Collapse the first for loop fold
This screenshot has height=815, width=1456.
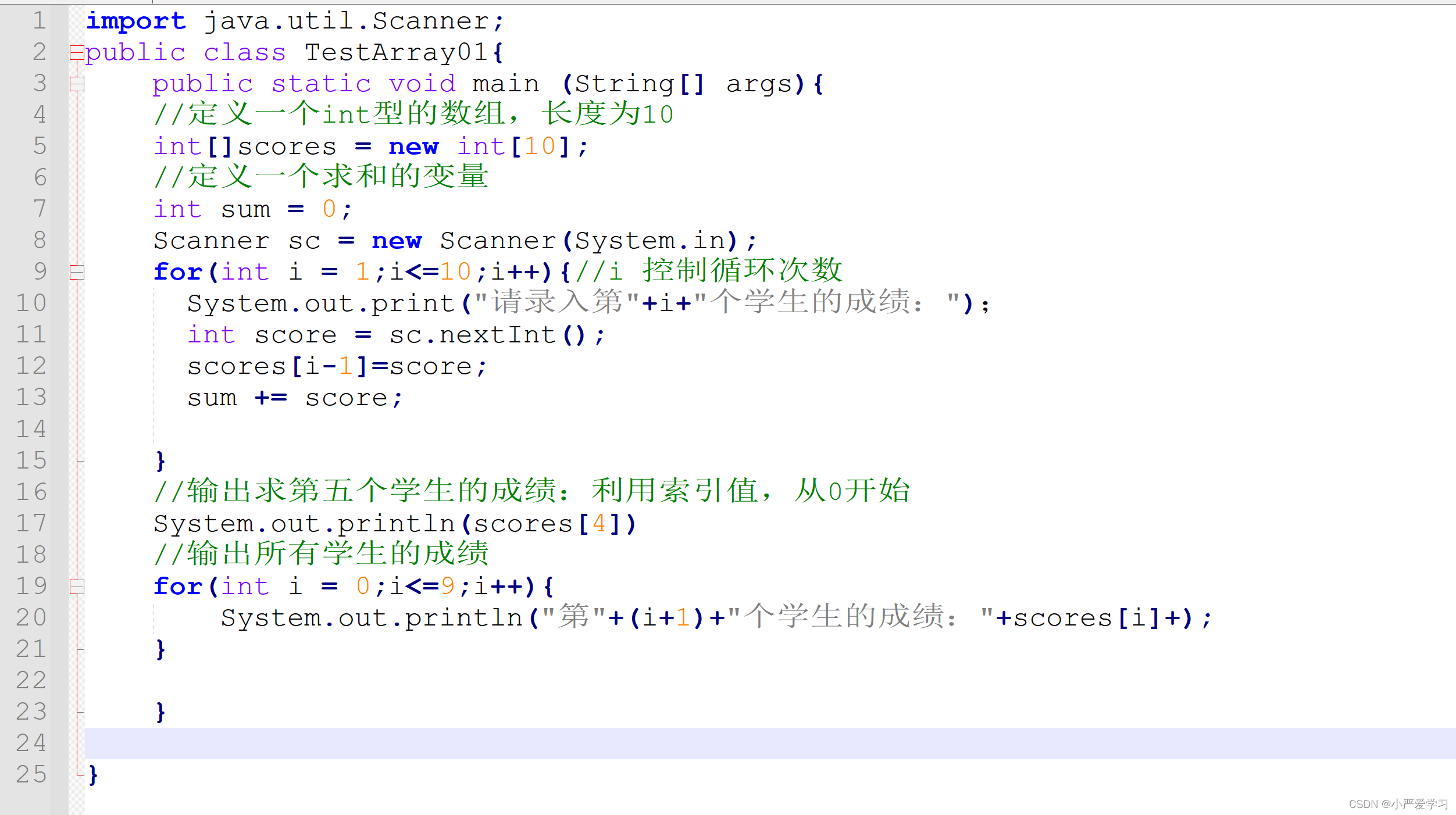77,272
